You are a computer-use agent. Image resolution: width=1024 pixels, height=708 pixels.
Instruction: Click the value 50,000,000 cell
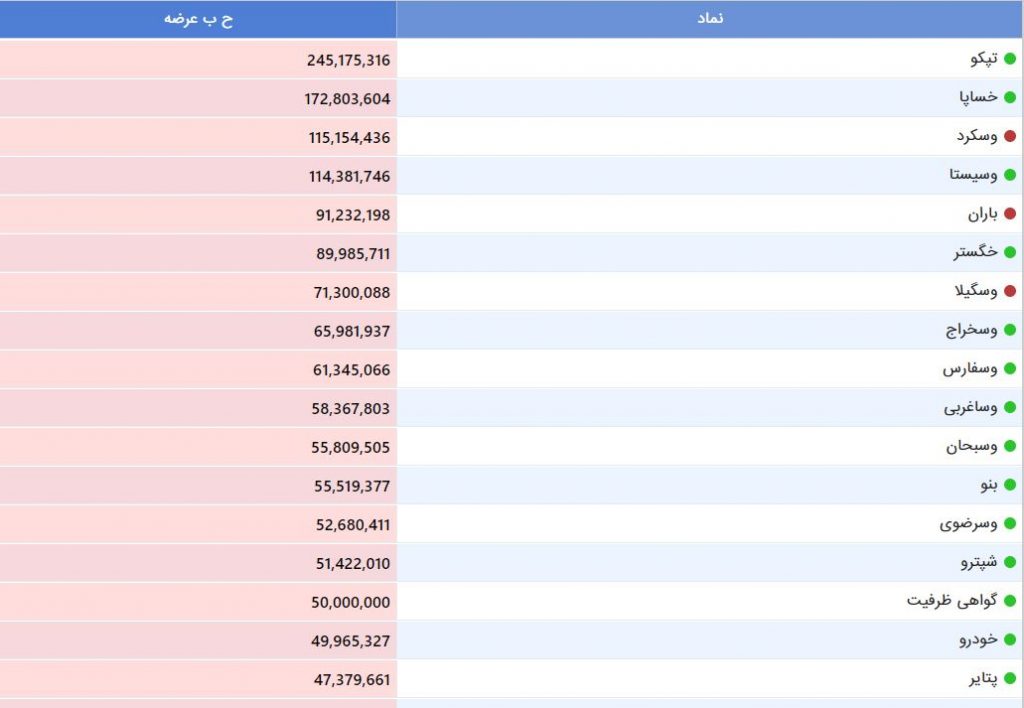(x=198, y=602)
